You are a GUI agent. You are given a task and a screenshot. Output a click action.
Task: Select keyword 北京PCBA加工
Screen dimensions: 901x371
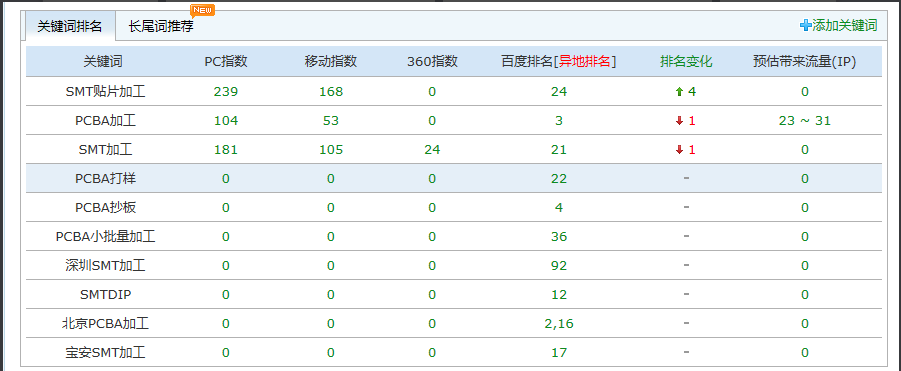pyautogui.click(x=105, y=324)
